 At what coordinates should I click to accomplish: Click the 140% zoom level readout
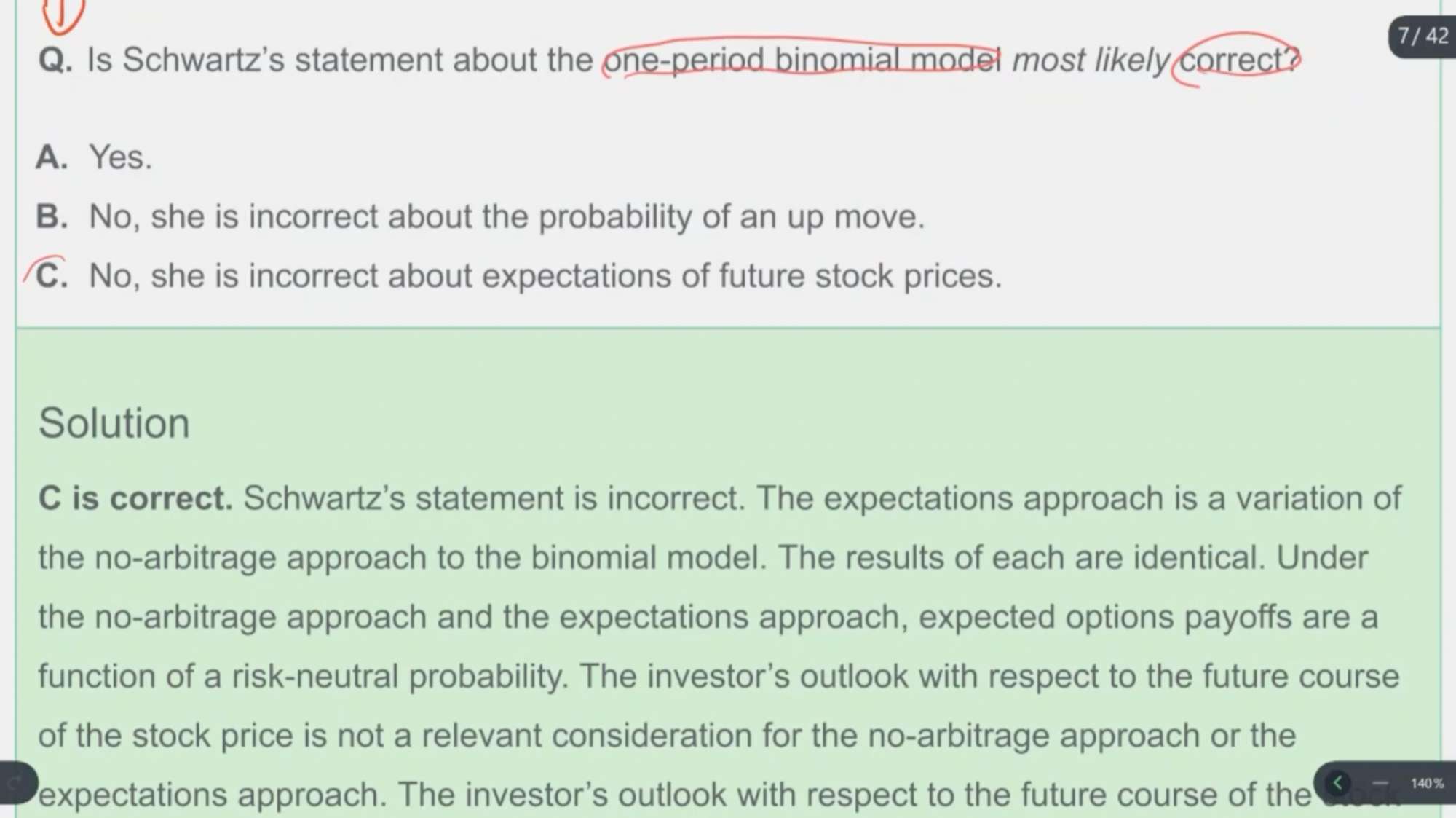1427,784
